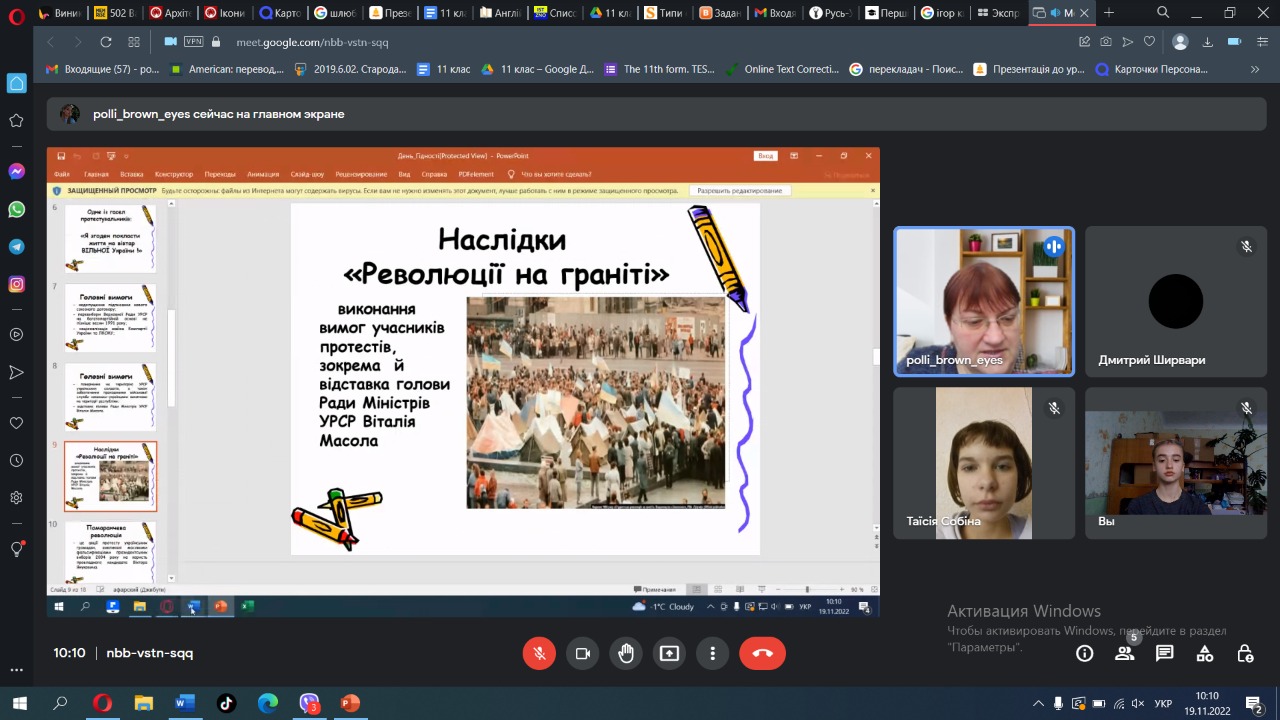The width and height of the screenshot is (1280, 720).
Task: Open Opera Easy Setup menu
Action: (x=1262, y=42)
